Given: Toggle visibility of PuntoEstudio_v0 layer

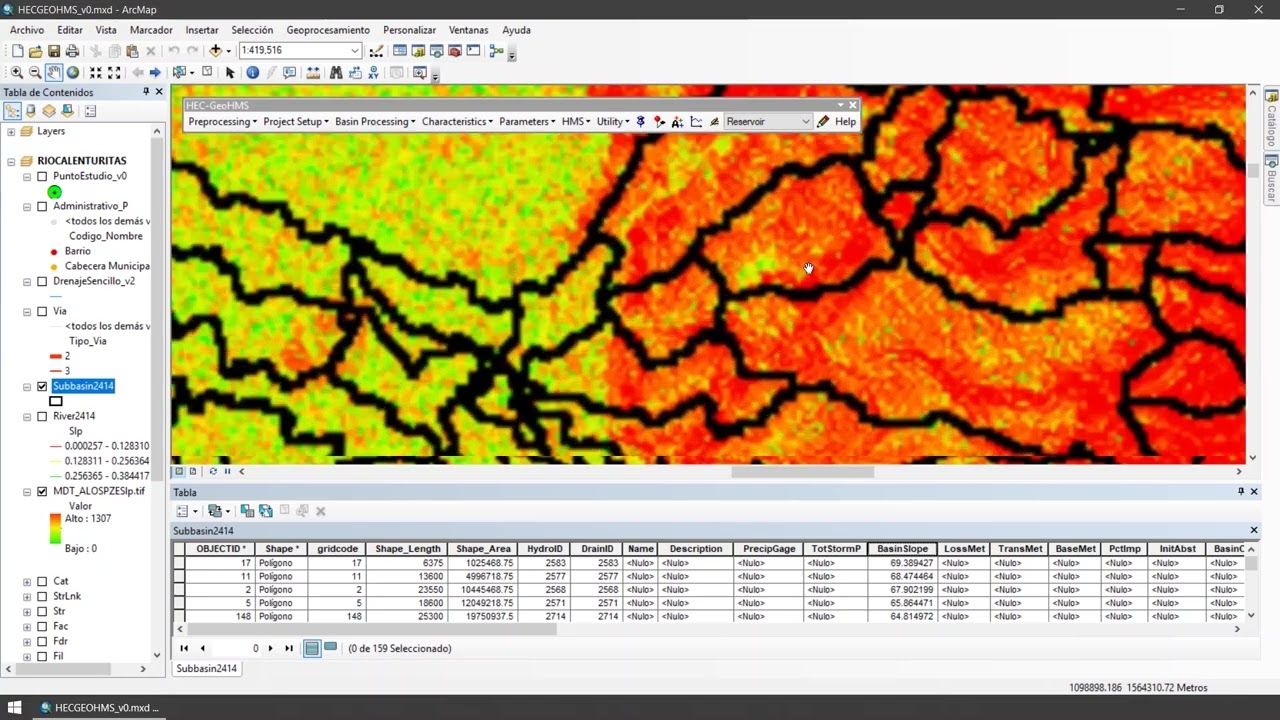Looking at the screenshot, I should [x=42, y=177].
